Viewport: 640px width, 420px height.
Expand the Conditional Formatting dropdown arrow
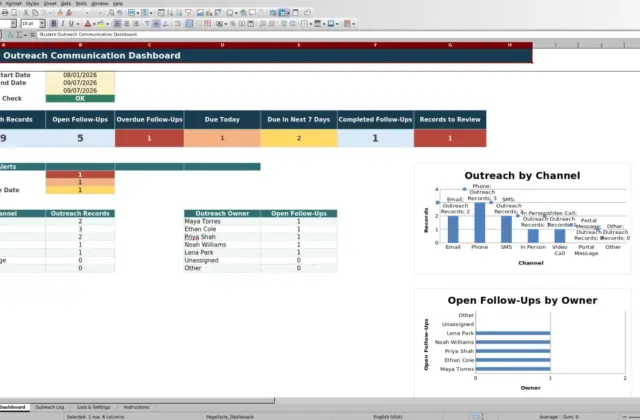[353, 24]
